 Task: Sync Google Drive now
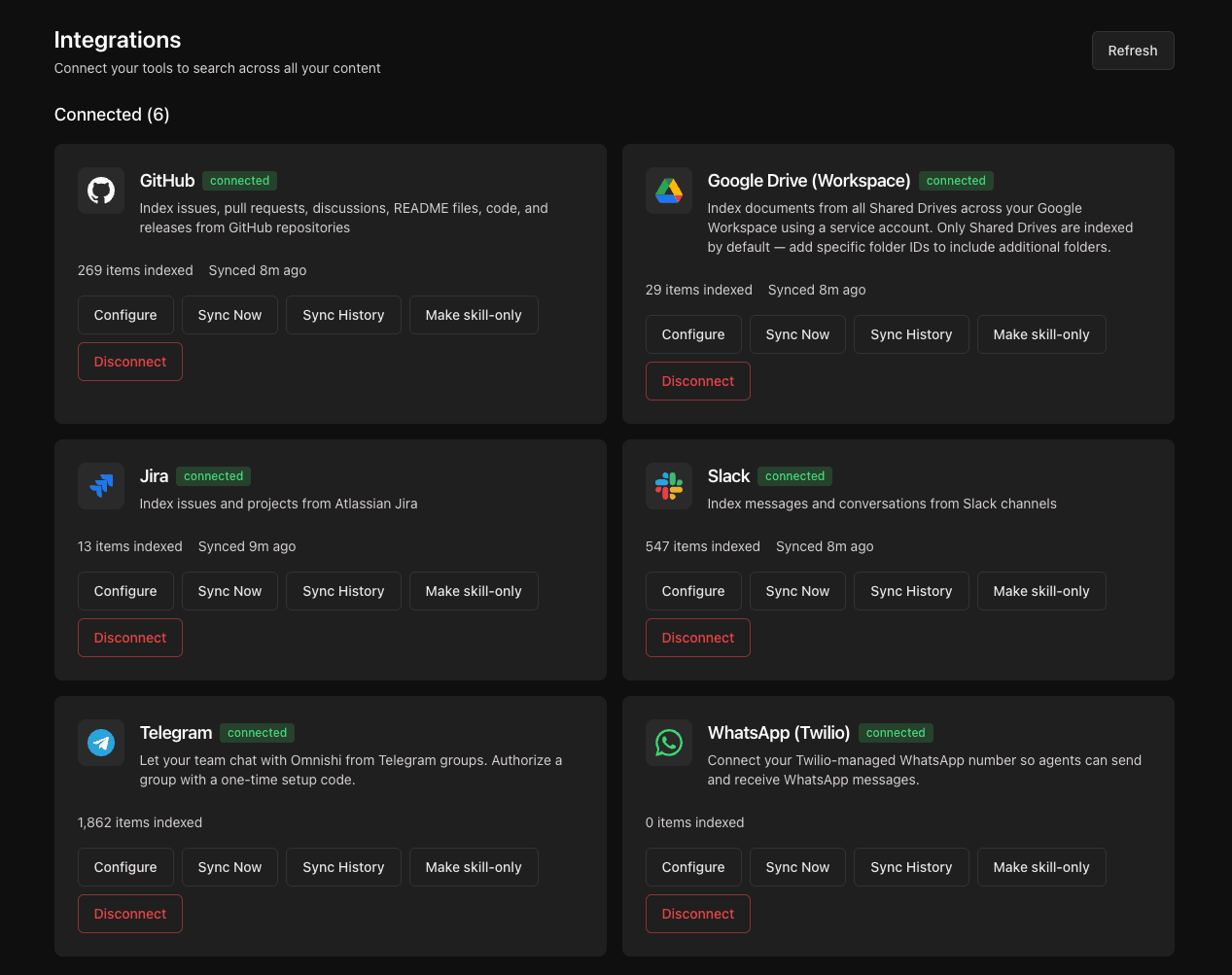[797, 334]
